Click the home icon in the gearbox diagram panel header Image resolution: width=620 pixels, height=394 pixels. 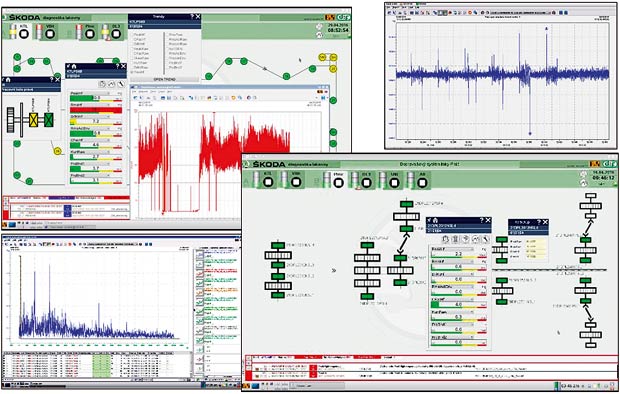[8, 80]
